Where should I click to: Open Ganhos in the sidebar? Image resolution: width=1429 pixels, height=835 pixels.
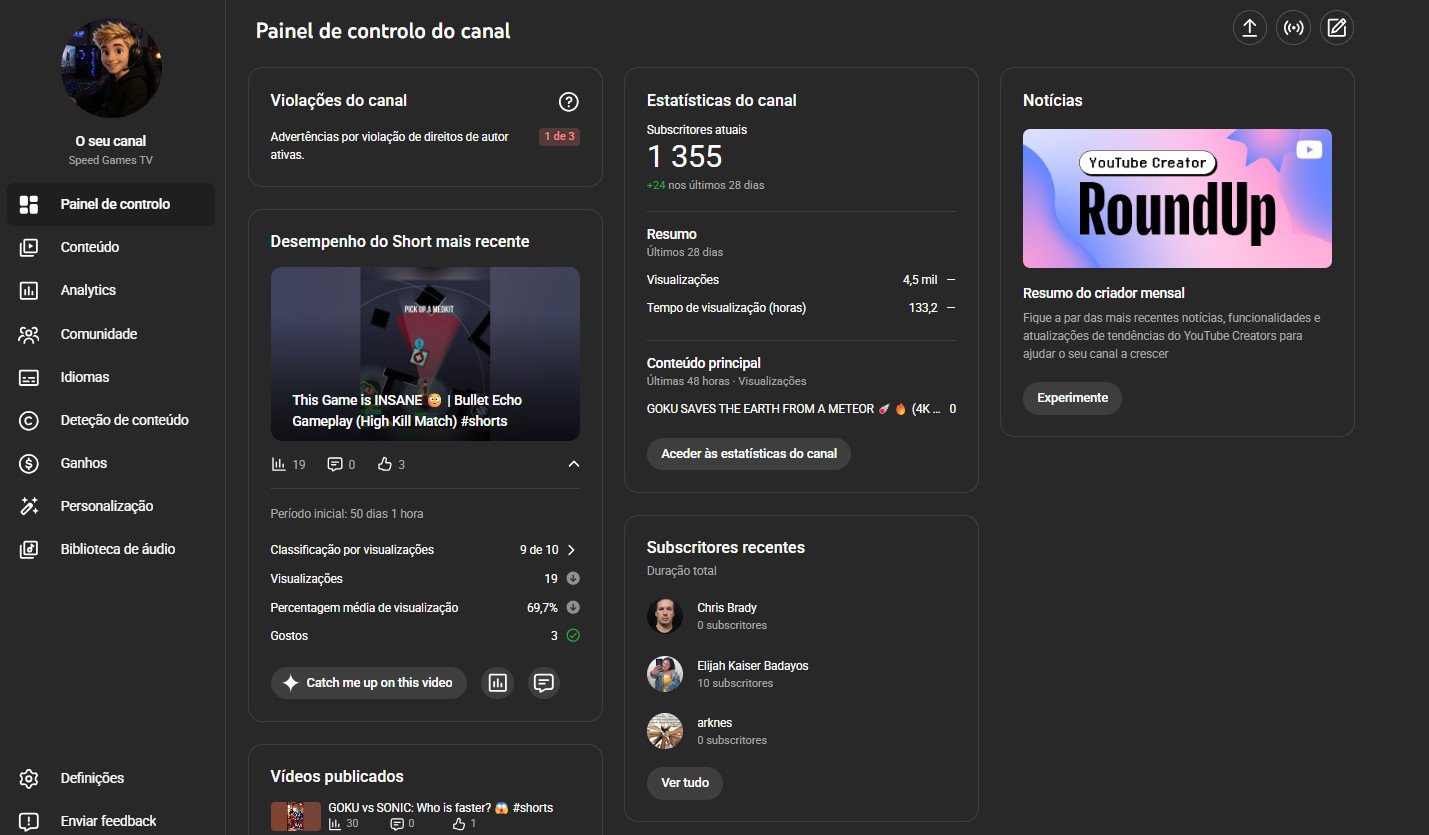[111, 463]
